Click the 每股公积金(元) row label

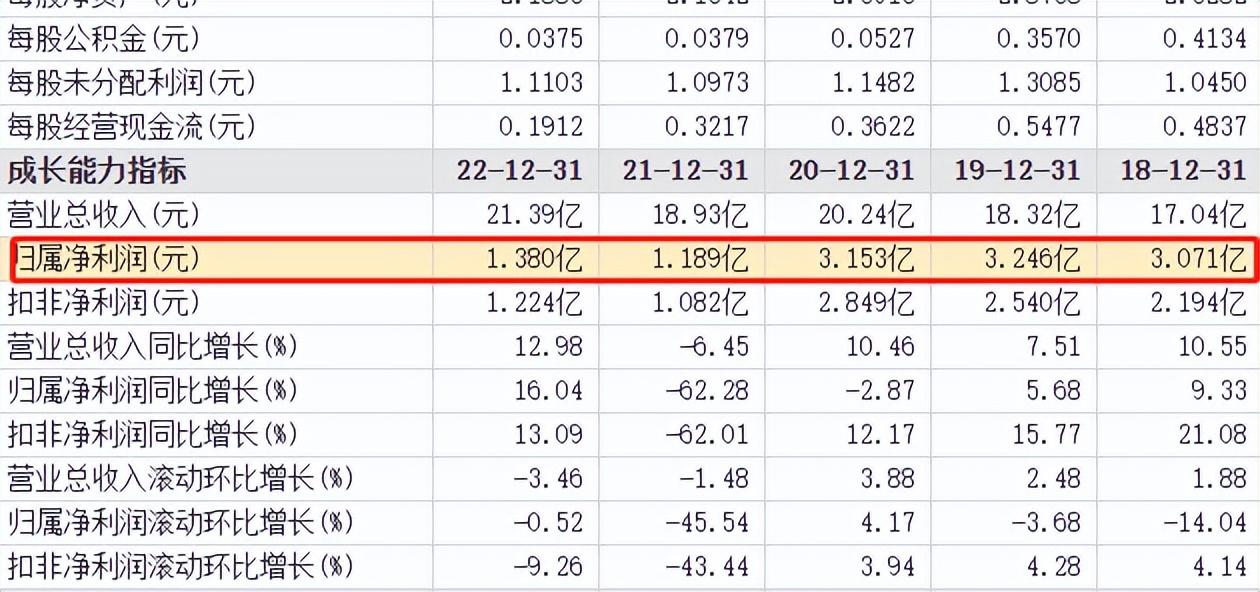(104, 39)
